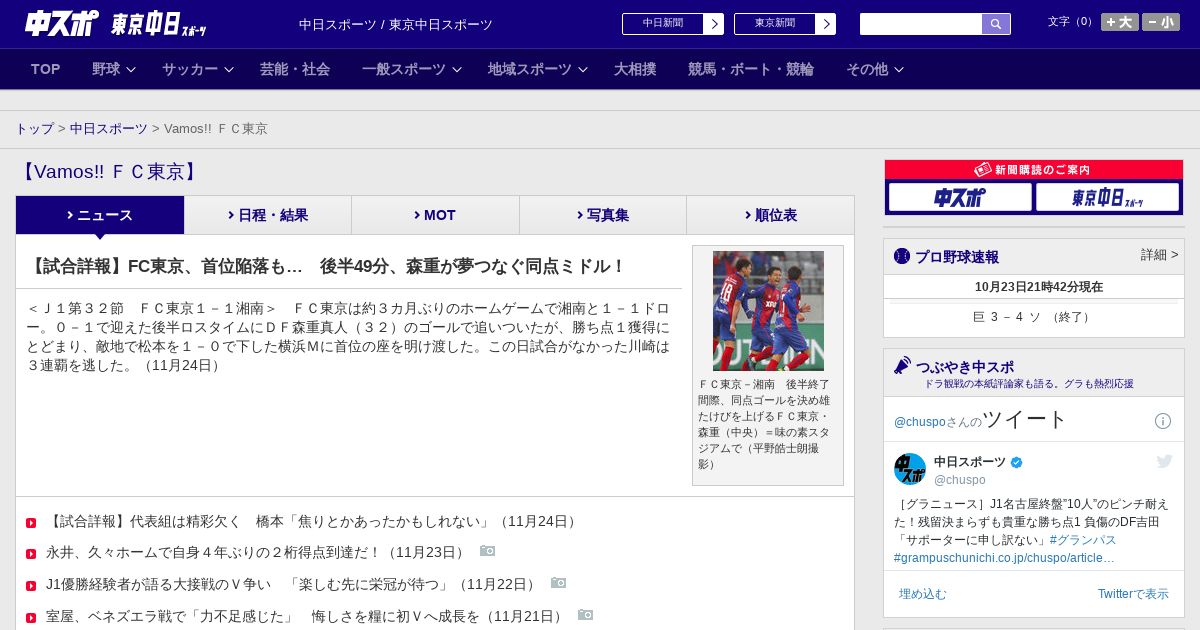Click 中日スポーツ / 東京中日スポーツ header text
Screen dimensions: 1200x630
coord(396,24)
